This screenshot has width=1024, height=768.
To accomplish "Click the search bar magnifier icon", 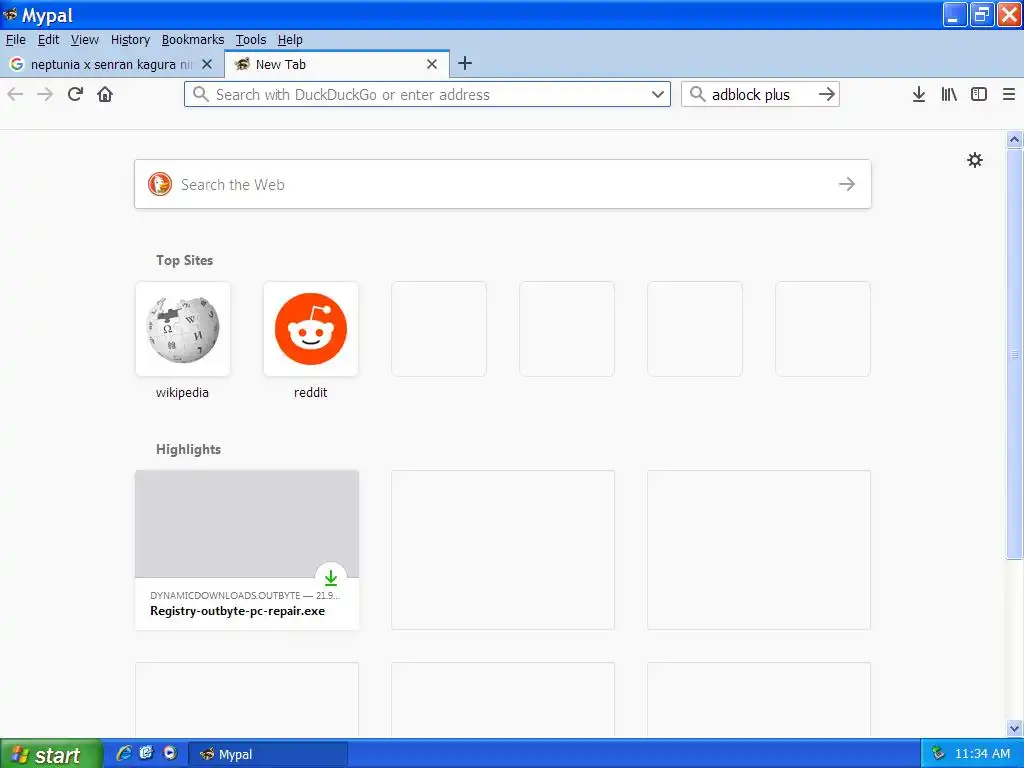I will point(697,94).
